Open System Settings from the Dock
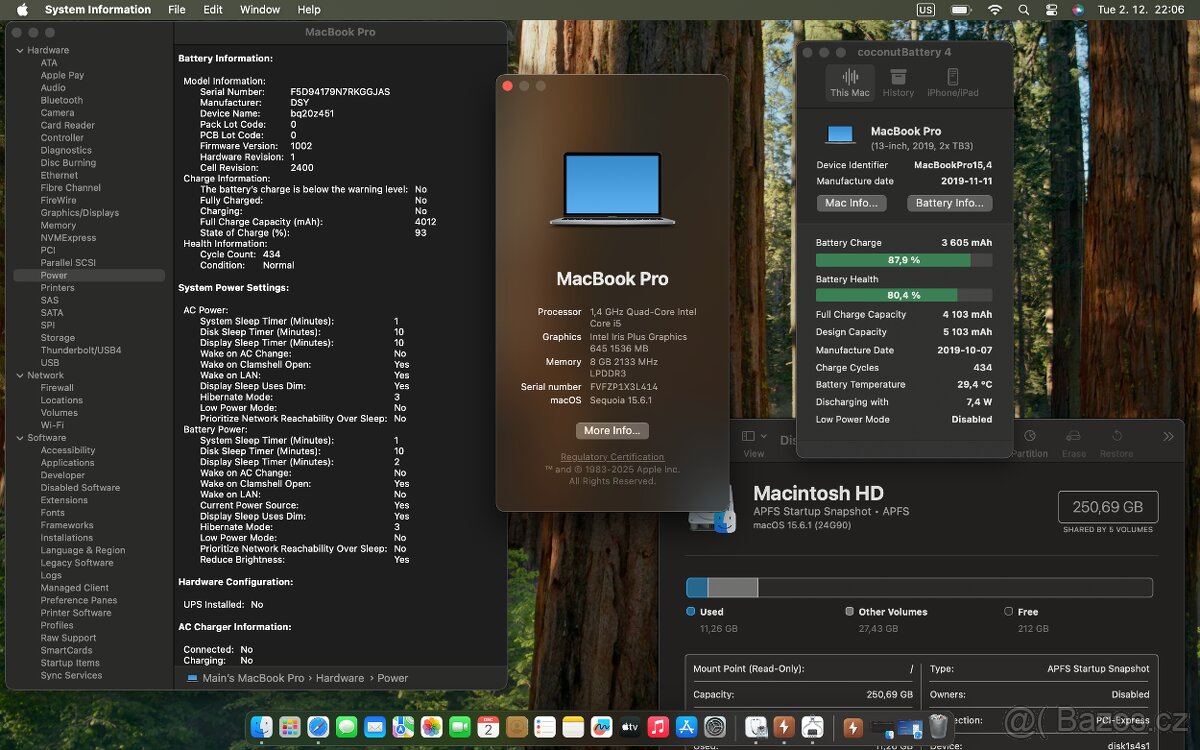 tap(714, 728)
